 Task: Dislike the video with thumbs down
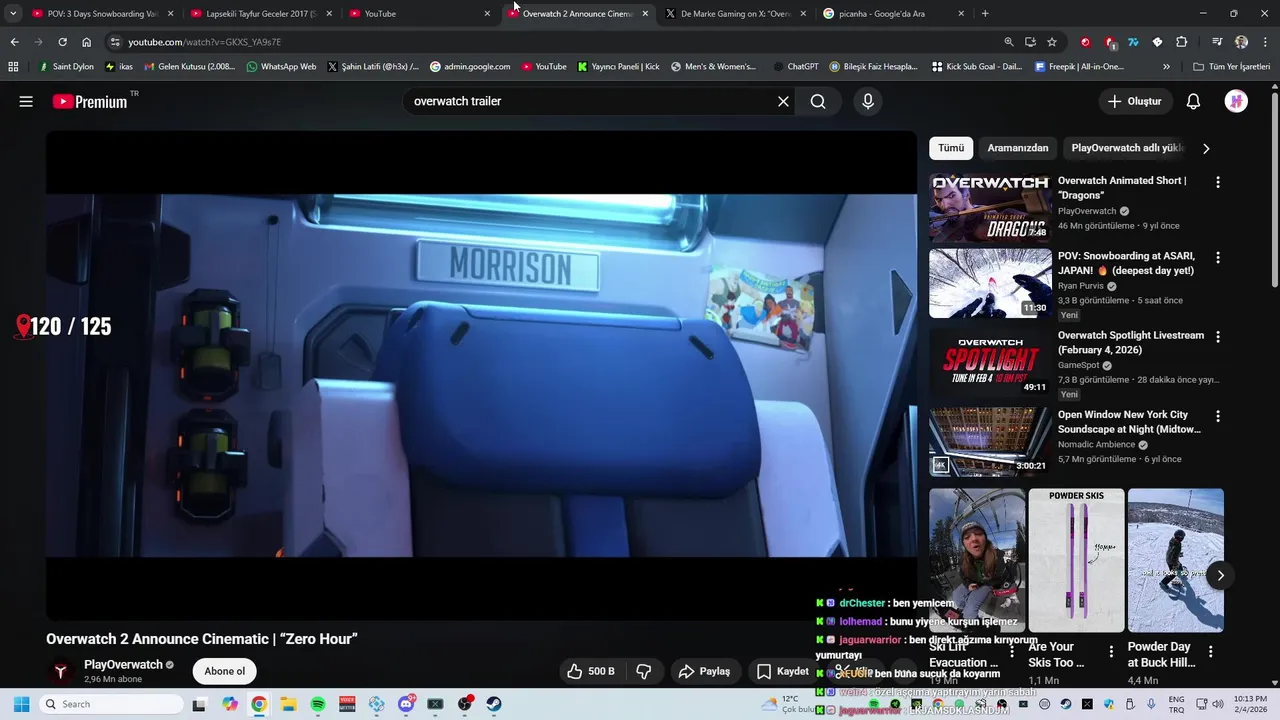pos(644,671)
